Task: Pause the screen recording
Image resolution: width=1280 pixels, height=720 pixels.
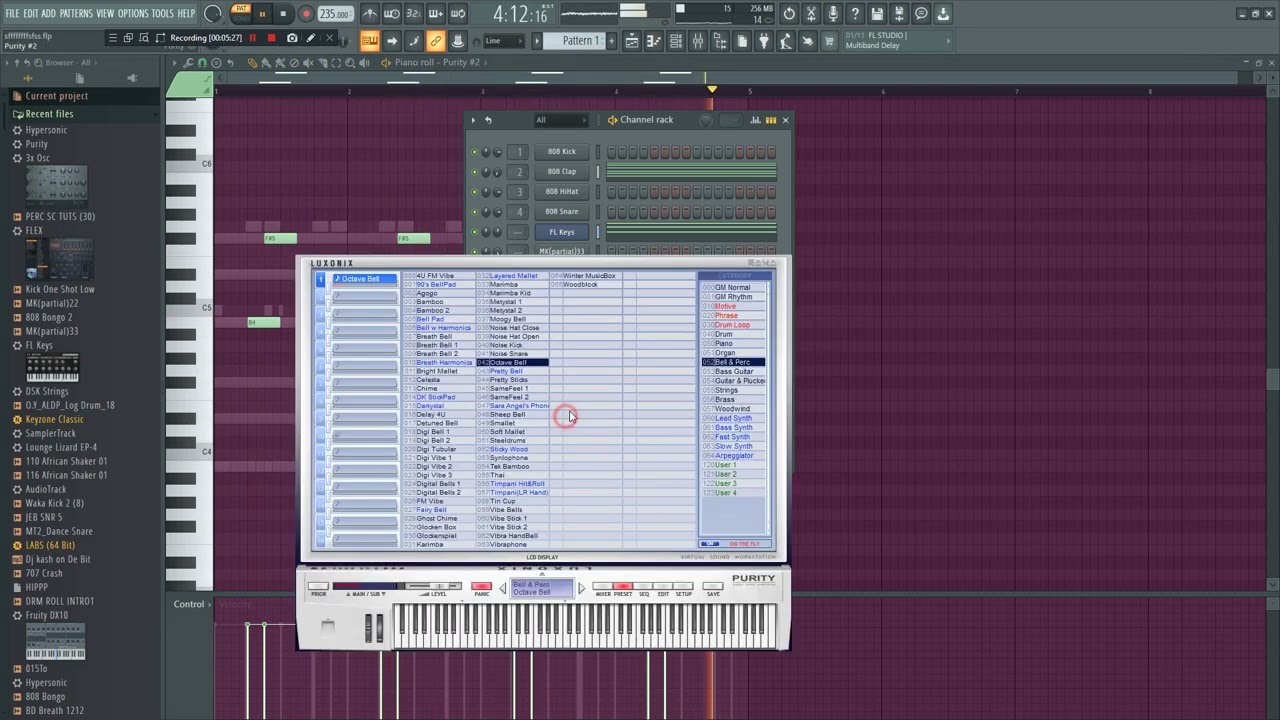Action: (x=252, y=38)
